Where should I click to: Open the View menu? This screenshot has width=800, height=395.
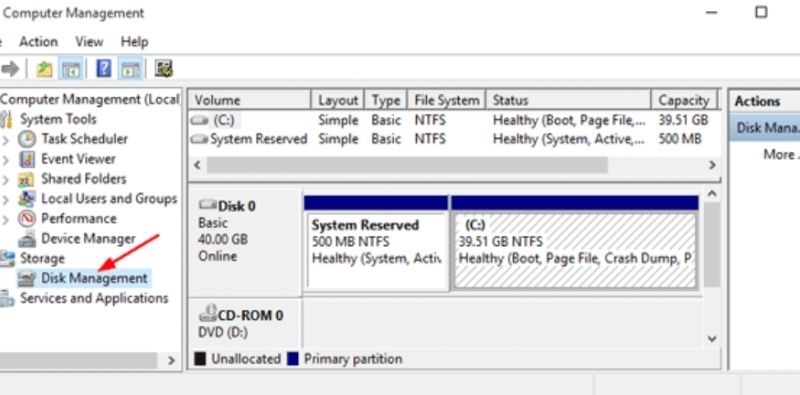[89, 41]
